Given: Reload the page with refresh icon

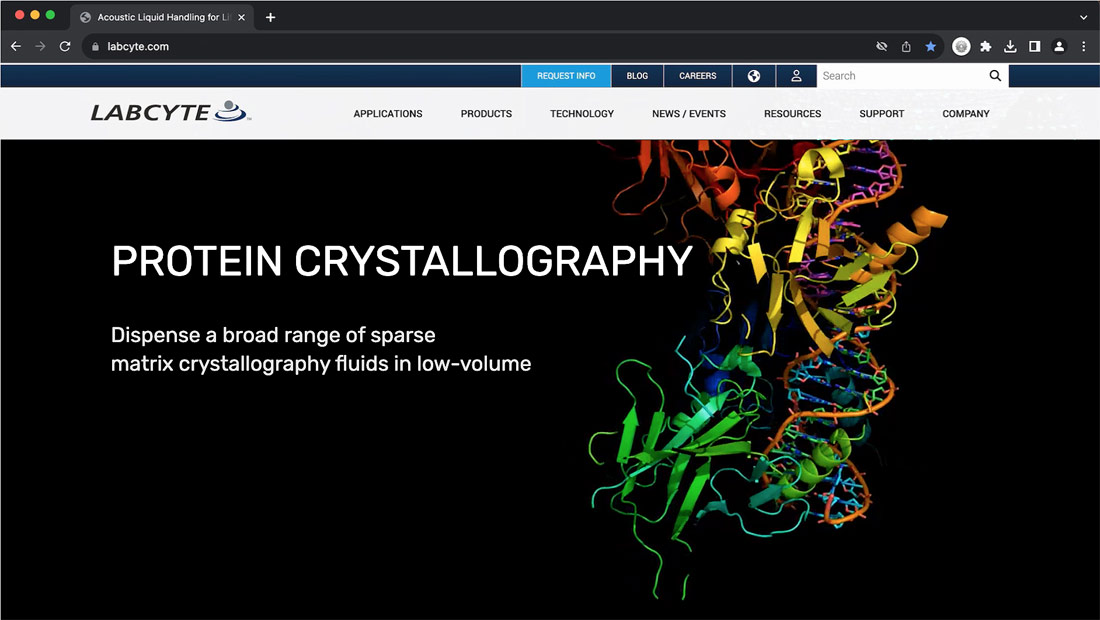Looking at the screenshot, I should 65,46.
